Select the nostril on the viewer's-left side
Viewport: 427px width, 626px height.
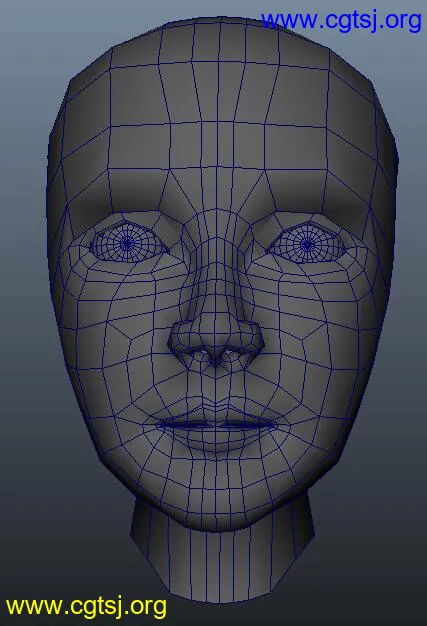pos(198,353)
